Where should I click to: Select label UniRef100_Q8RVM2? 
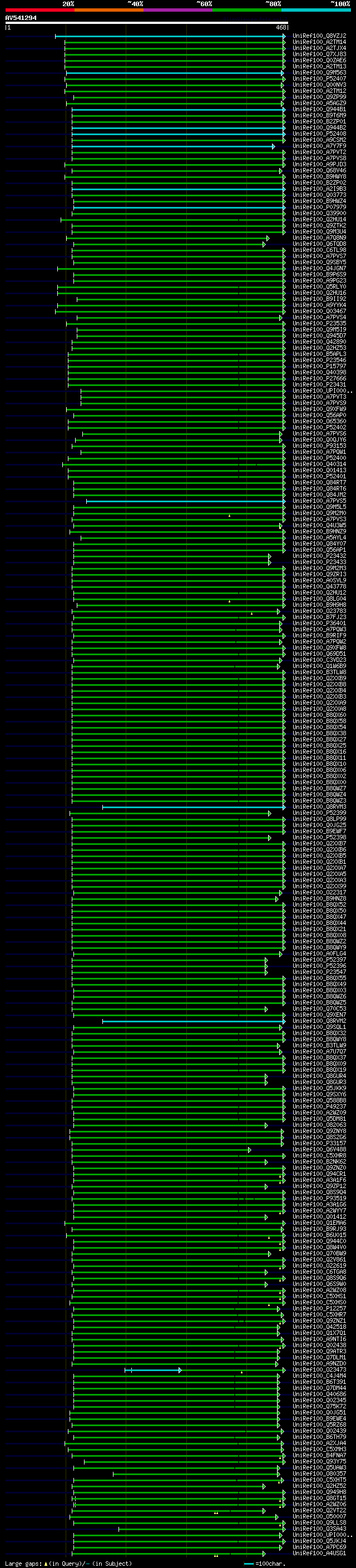(x=319, y=1021)
